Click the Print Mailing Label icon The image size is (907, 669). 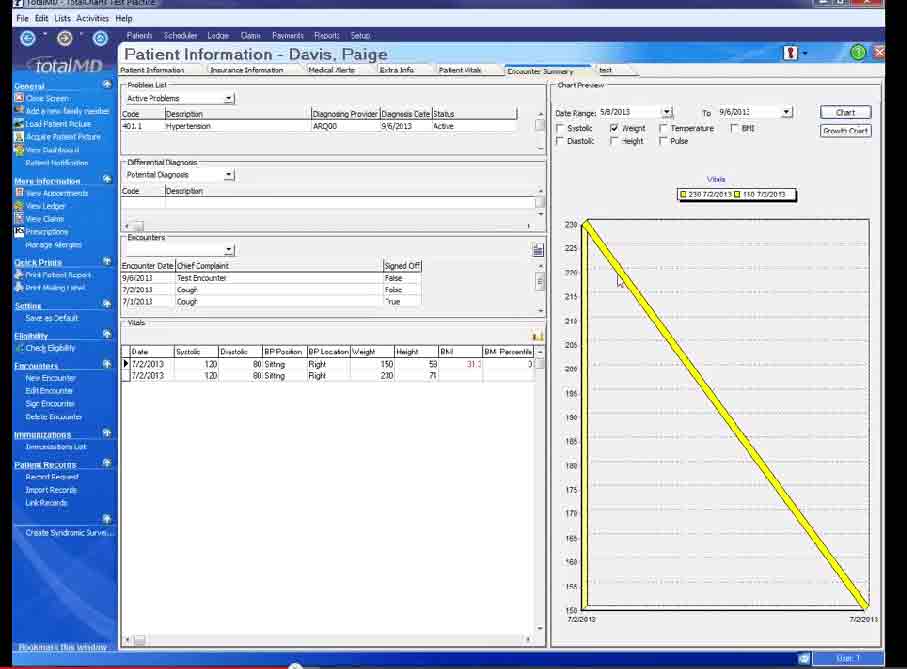point(19,287)
